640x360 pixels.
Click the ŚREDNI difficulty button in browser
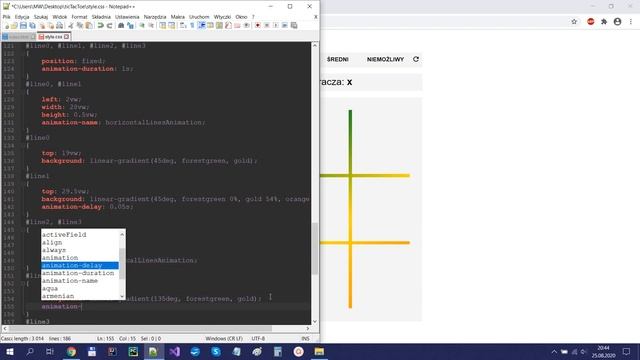coord(338,60)
